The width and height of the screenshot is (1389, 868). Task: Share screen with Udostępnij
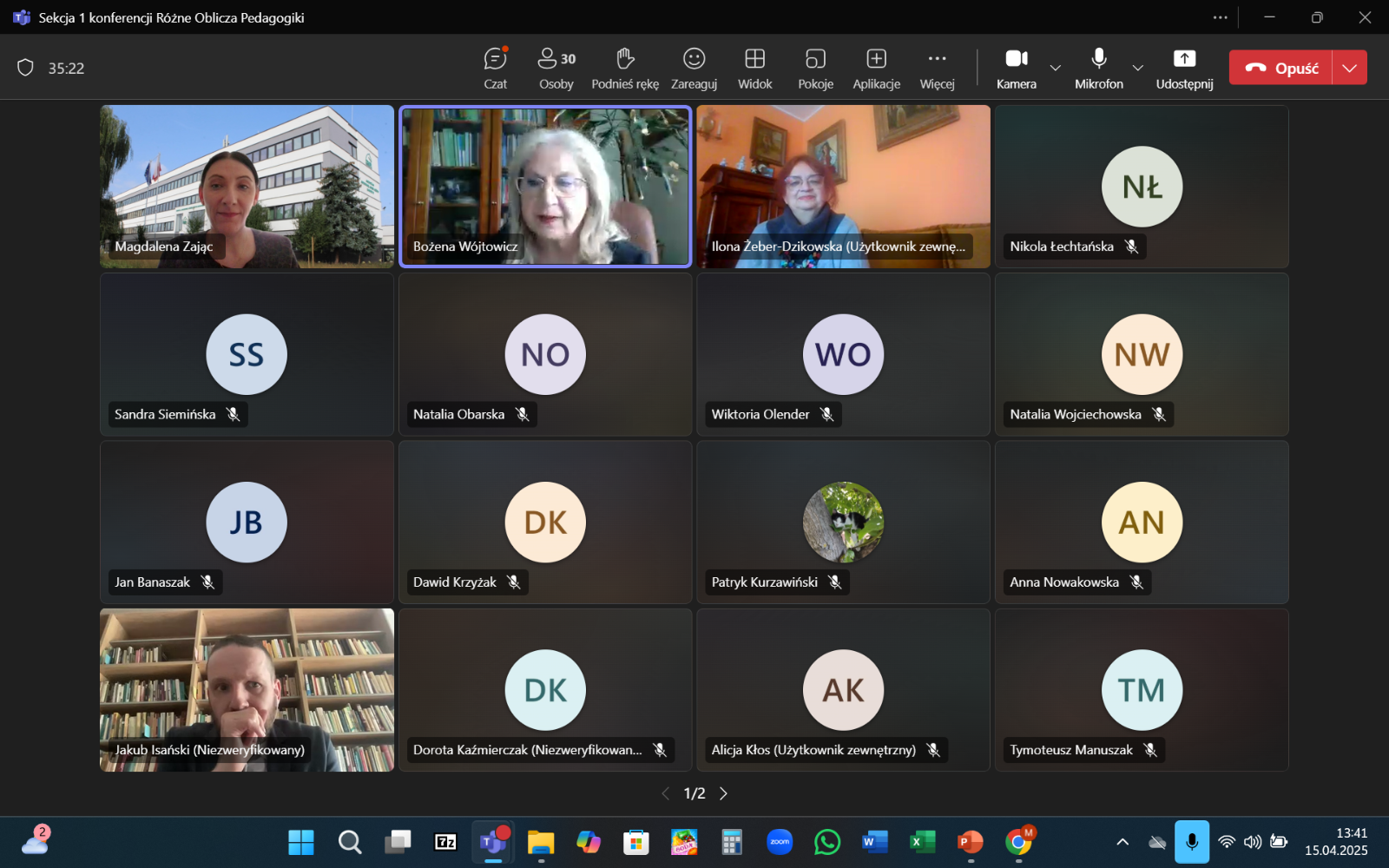1184,68
